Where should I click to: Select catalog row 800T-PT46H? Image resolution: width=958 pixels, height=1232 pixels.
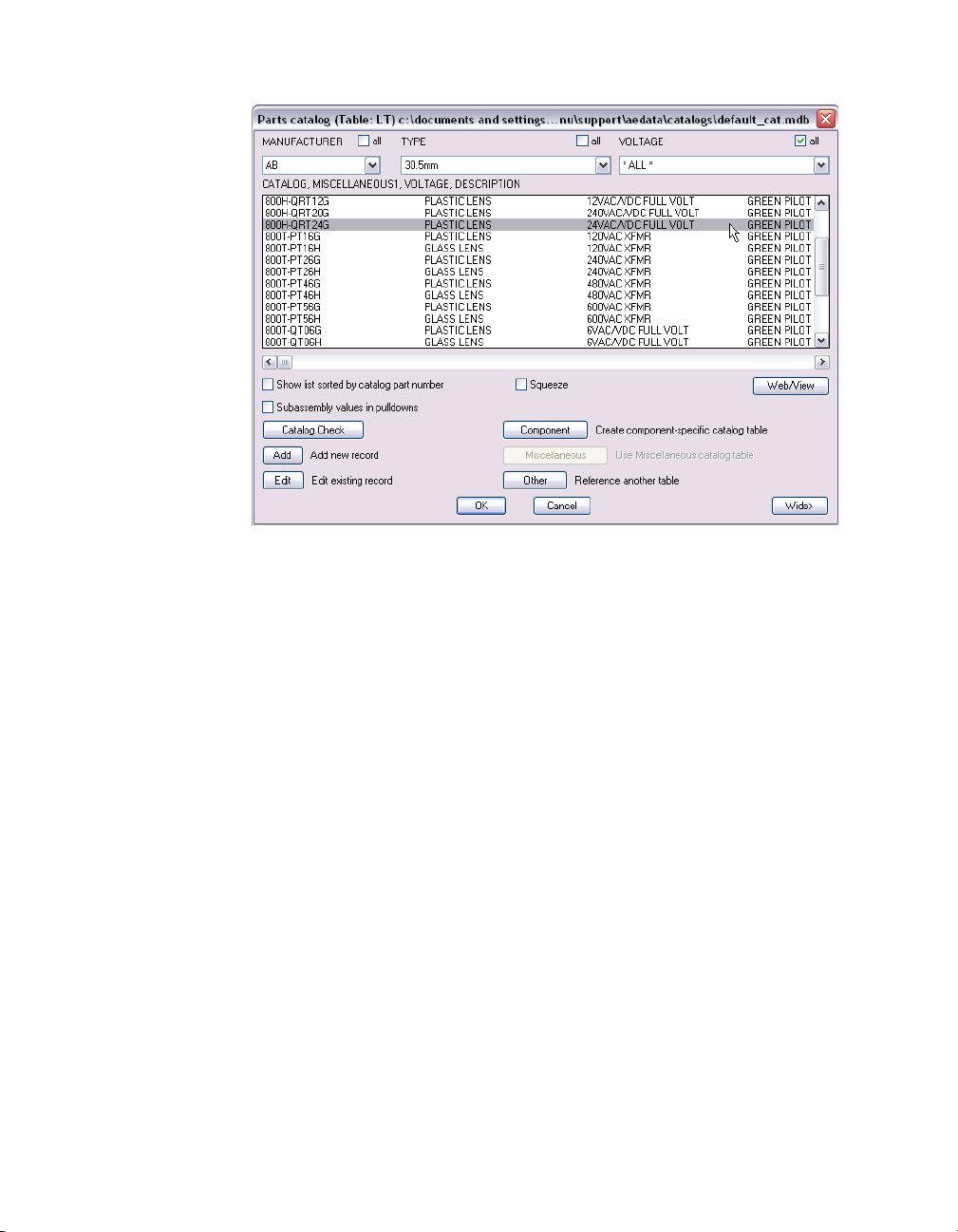pos(538,295)
